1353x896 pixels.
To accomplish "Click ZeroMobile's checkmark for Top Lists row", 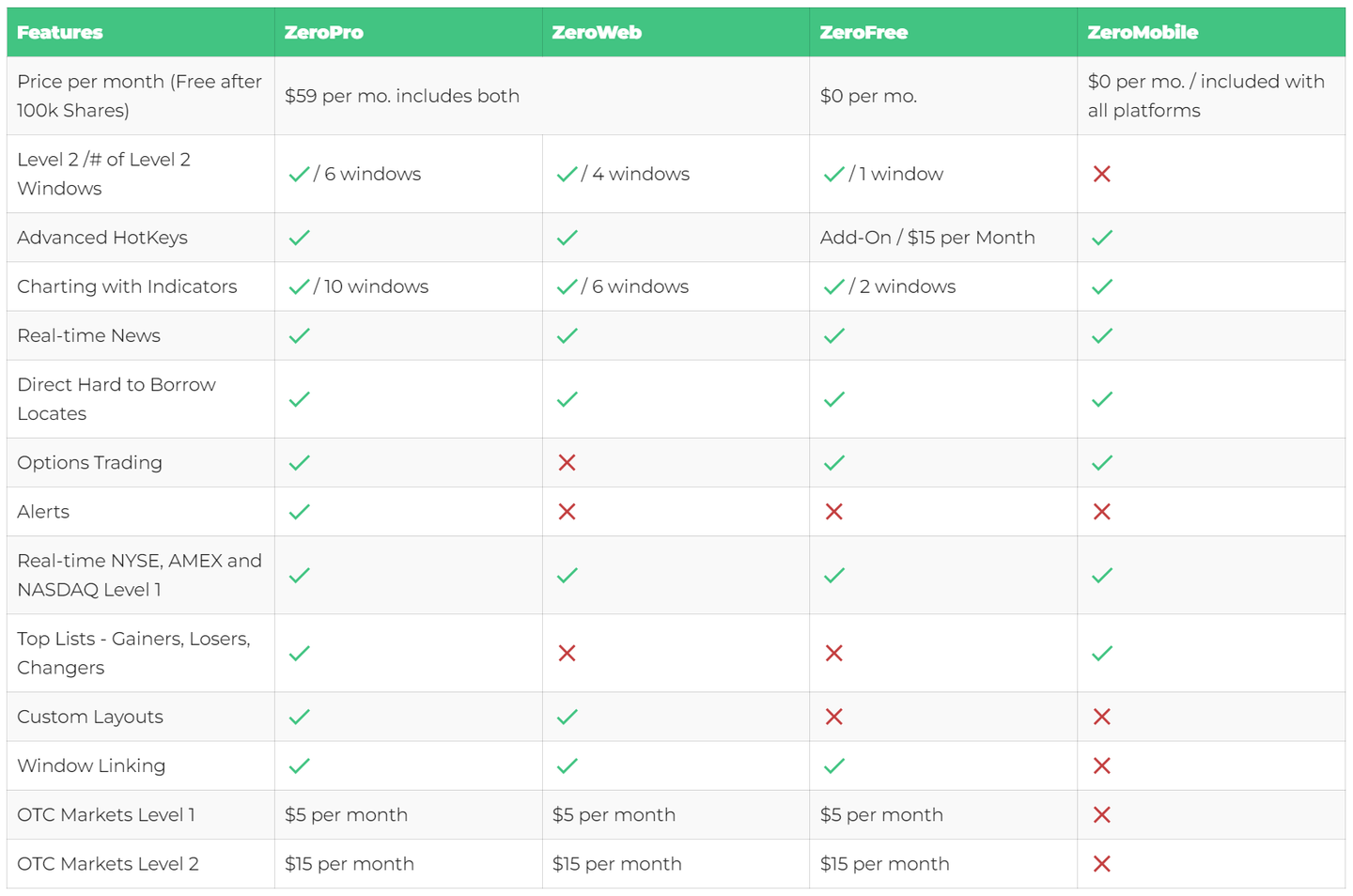I will tap(1102, 653).
